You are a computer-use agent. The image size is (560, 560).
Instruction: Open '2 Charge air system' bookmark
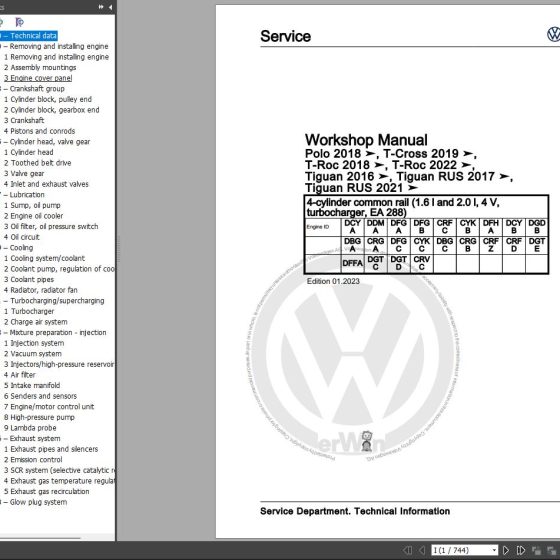(x=36, y=322)
